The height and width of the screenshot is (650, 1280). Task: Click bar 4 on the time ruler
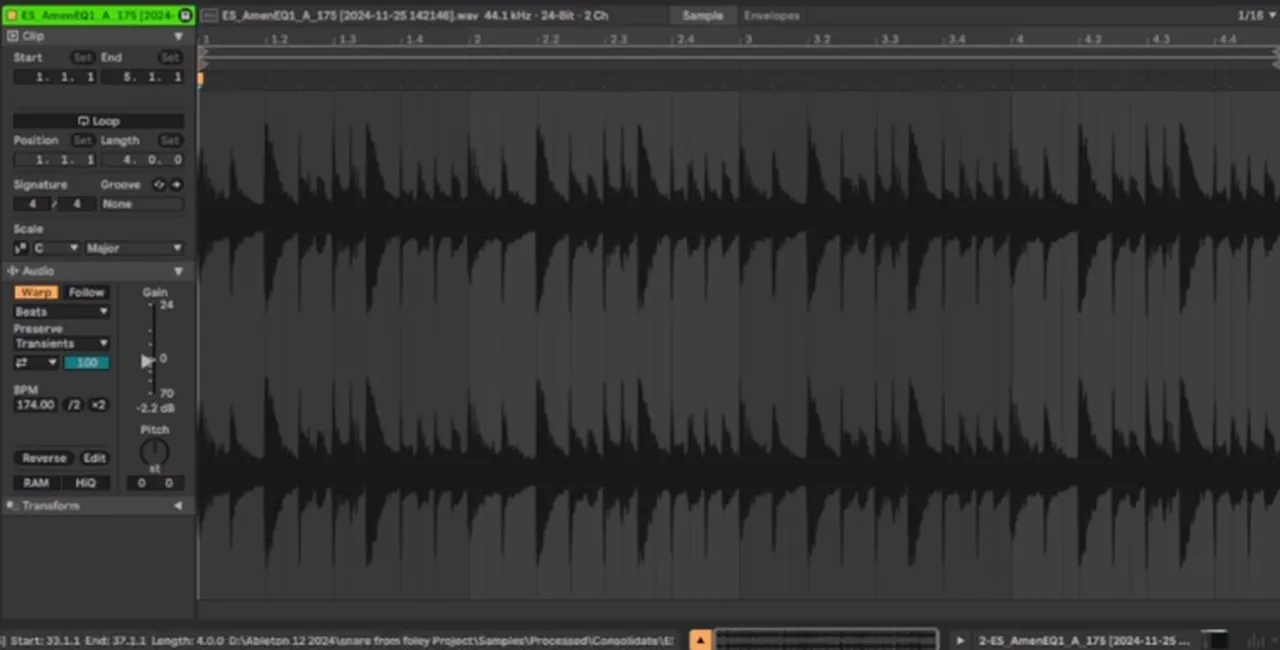point(1019,39)
